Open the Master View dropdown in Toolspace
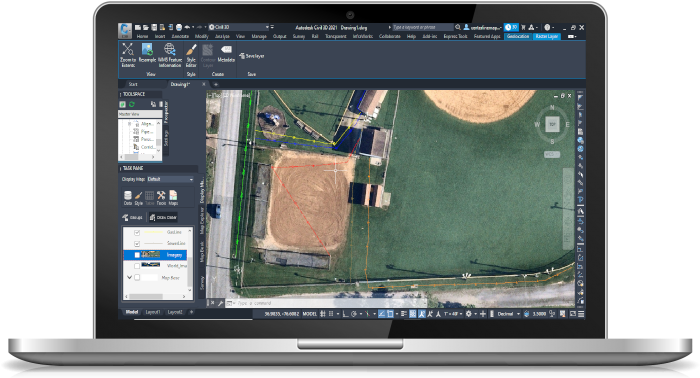Viewport: 700px width, 378px height. (140, 114)
